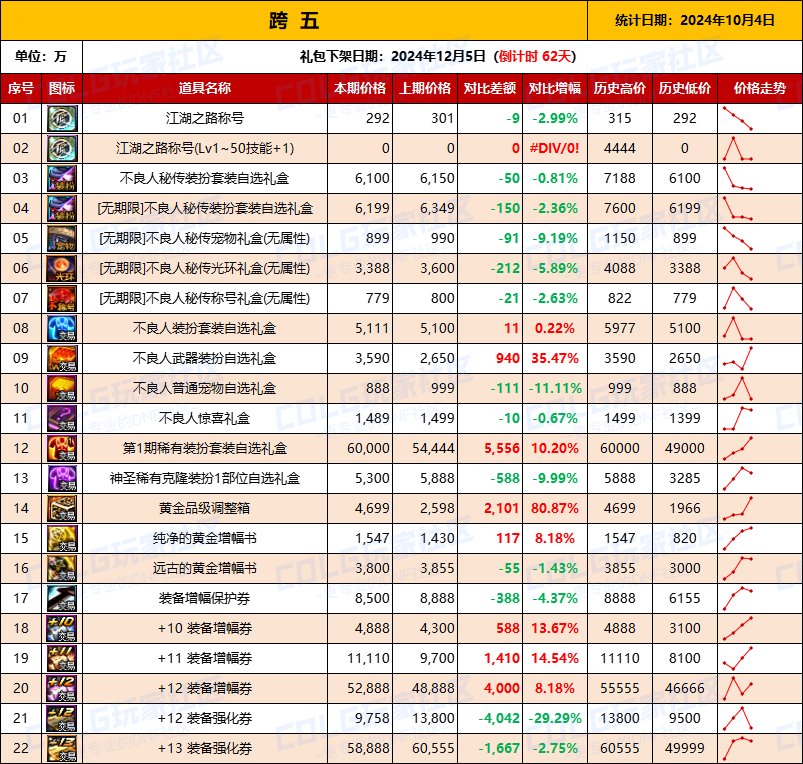The height and width of the screenshot is (764, 803).
Task: Click the -4,042 difference cell
Action: click(490, 718)
